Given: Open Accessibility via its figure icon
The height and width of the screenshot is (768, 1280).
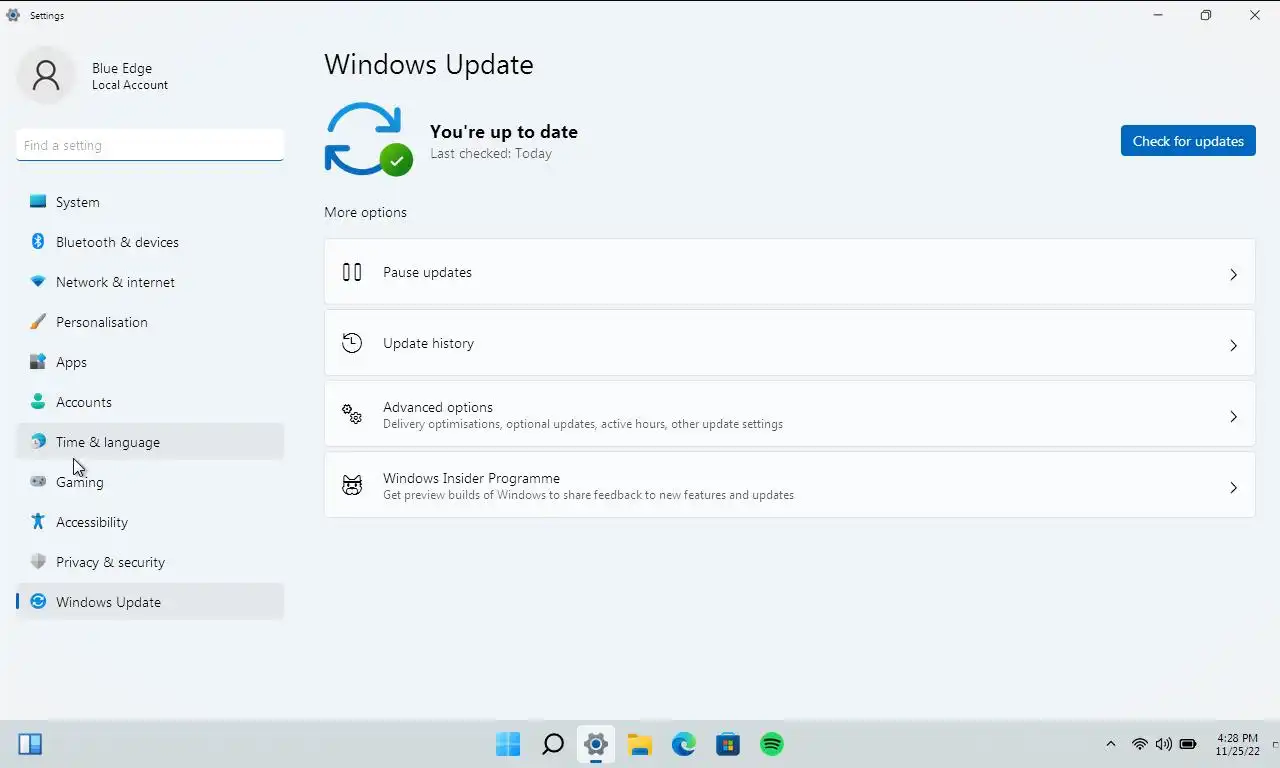Looking at the screenshot, I should [38, 521].
